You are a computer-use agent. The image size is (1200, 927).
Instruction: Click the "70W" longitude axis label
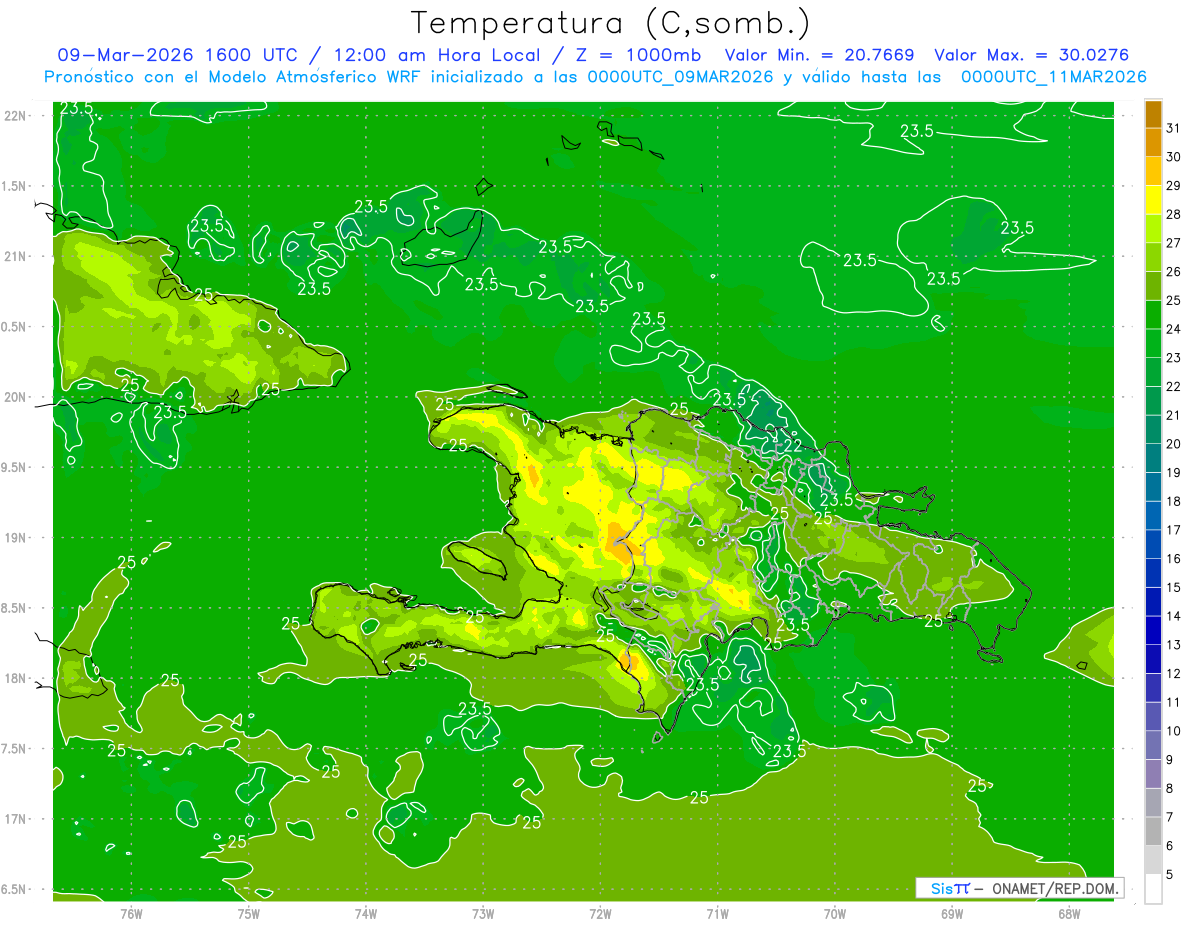pos(834,914)
